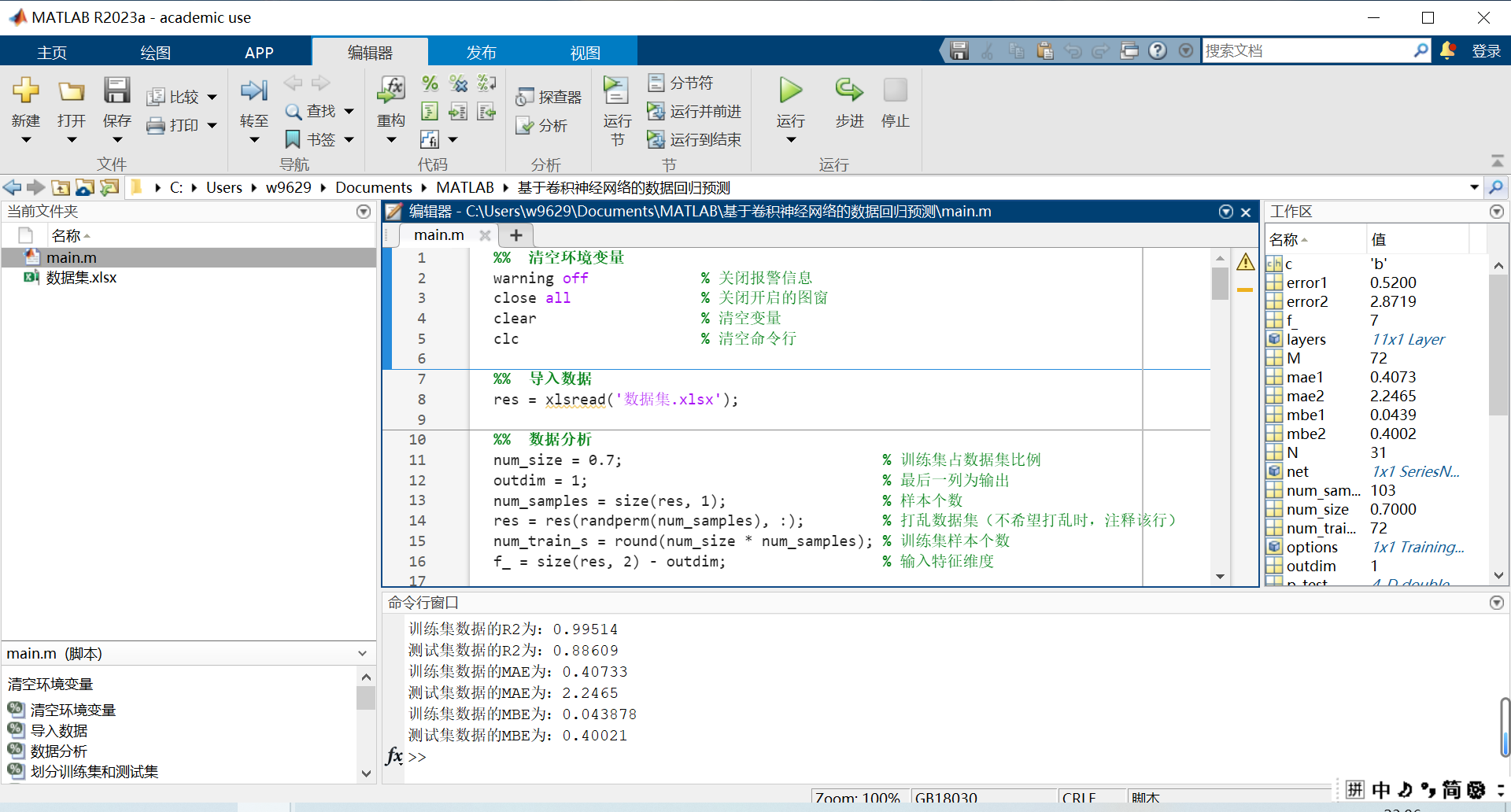Click the editor warning triangle indicator

coord(1245,262)
